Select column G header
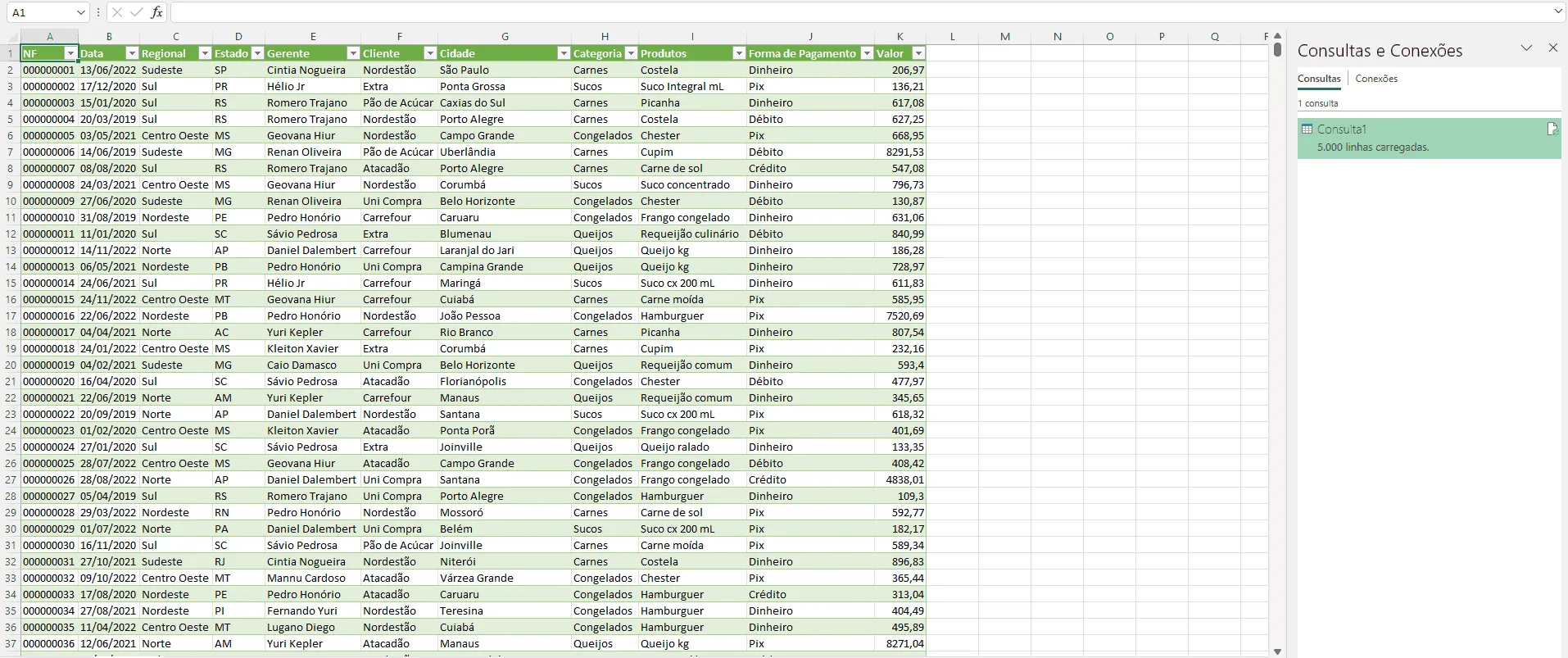Screen dimensions: 1568x658 pos(505,36)
